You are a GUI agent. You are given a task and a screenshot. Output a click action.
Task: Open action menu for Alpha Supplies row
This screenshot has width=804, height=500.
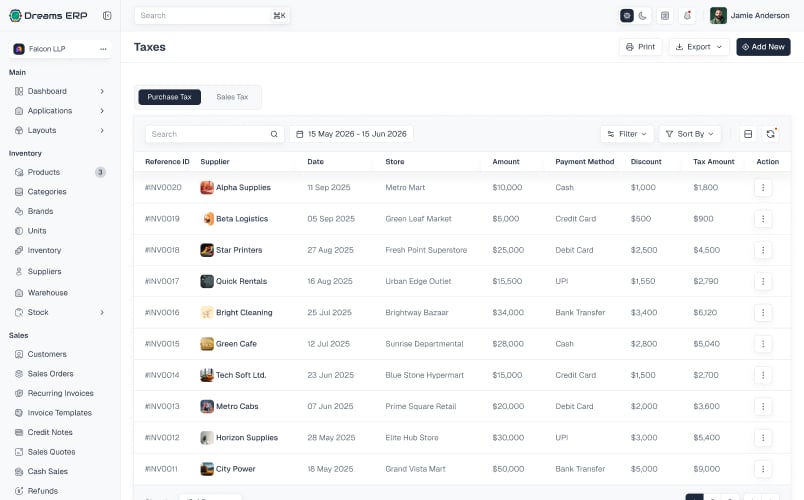763,188
